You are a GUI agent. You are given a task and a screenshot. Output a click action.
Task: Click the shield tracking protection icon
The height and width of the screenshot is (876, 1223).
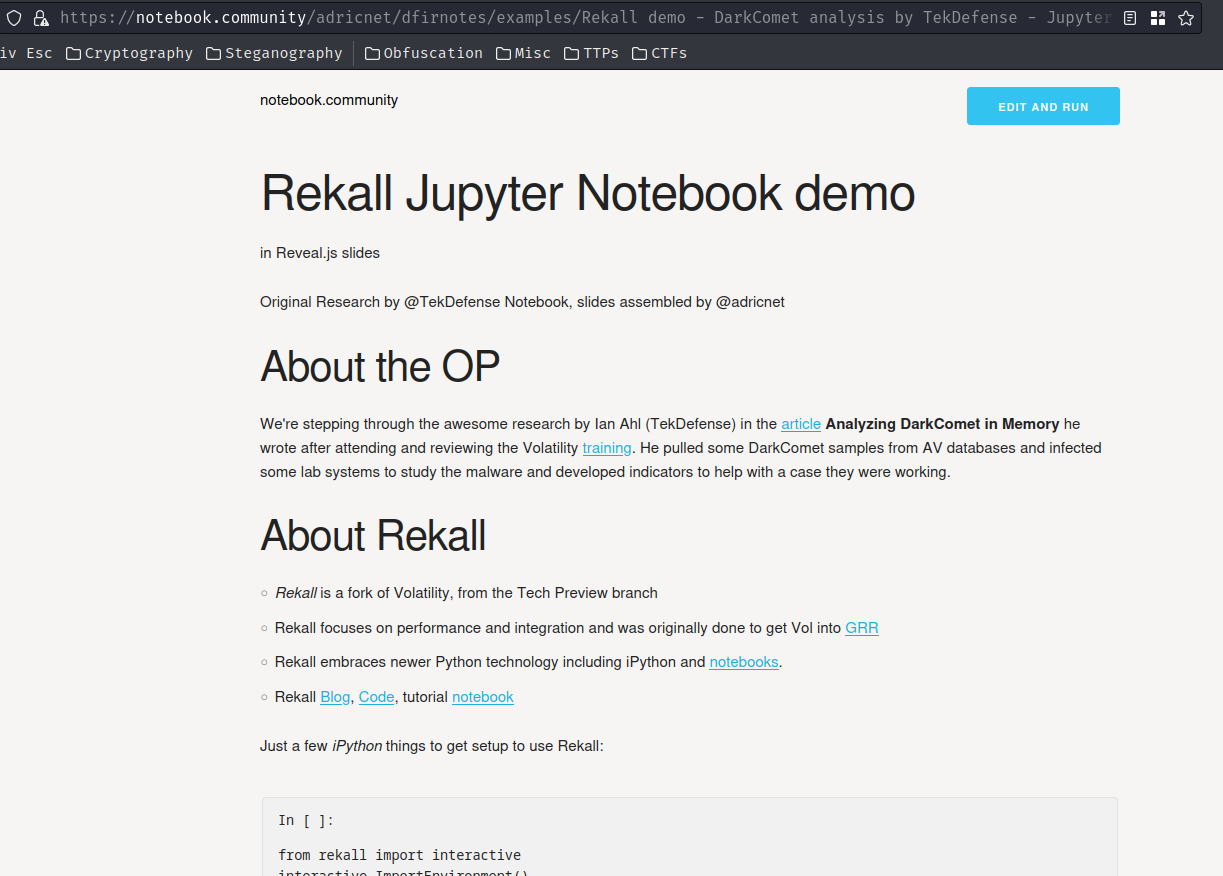tap(14, 18)
